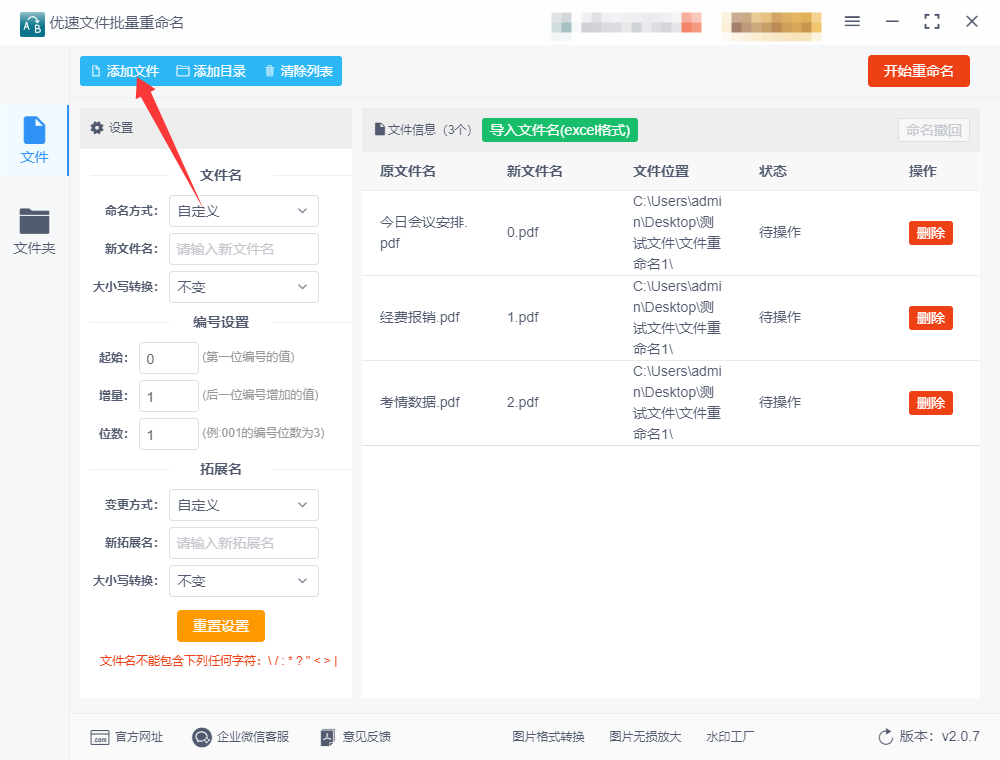The width and height of the screenshot is (1000, 760).
Task: Click the version refresh icon
Action: pyautogui.click(x=886, y=737)
